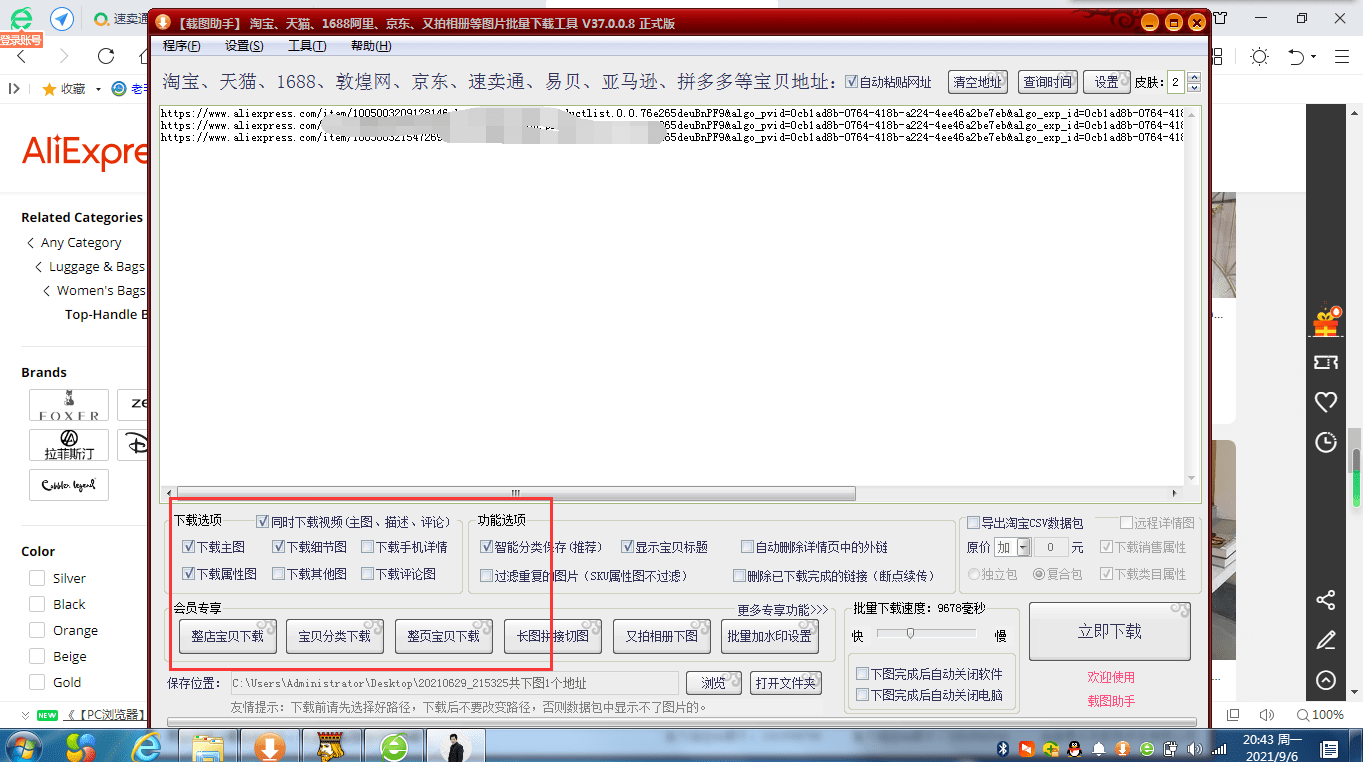Open the 原价 加 dropdown
Image resolution: width=1363 pixels, height=762 pixels.
(1023, 547)
